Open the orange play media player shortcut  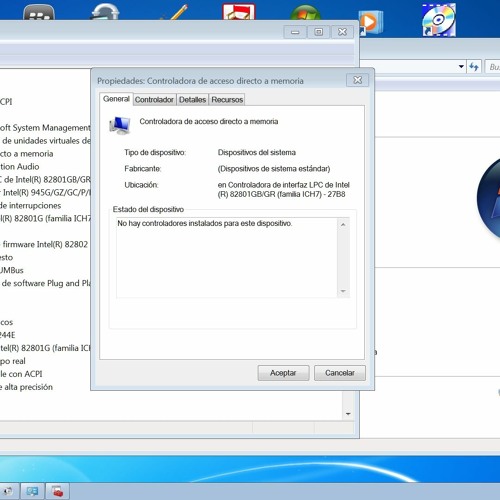click(x=371, y=22)
